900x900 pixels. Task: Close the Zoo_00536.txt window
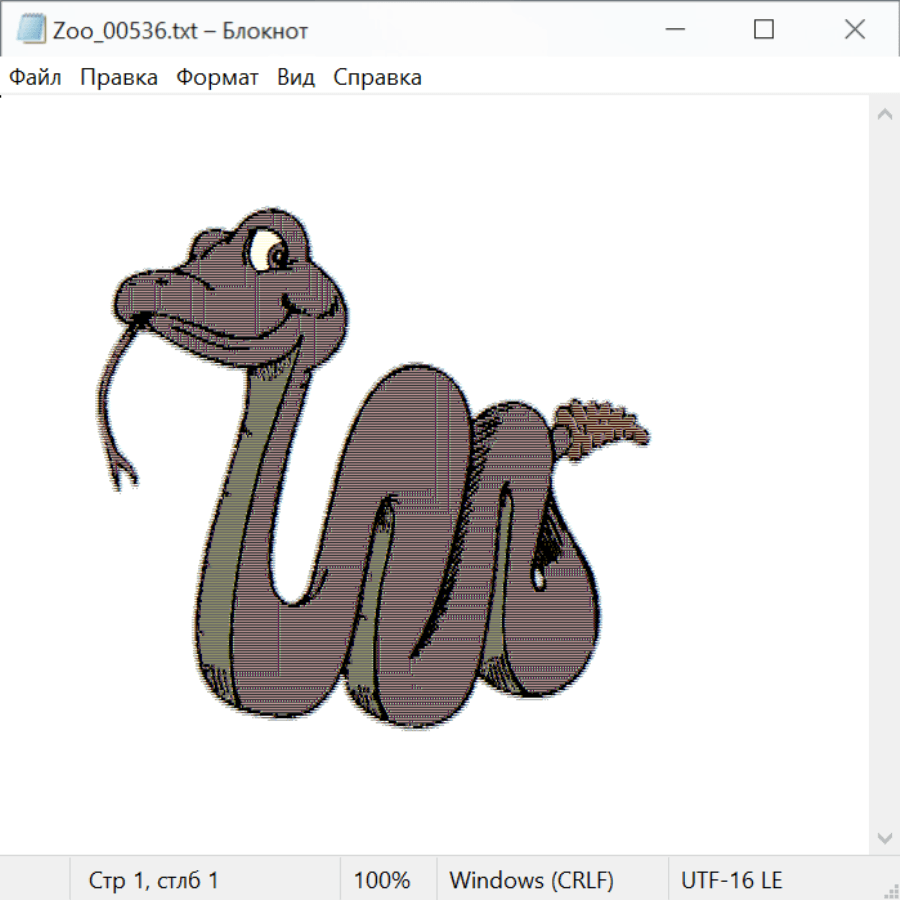[x=854, y=30]
